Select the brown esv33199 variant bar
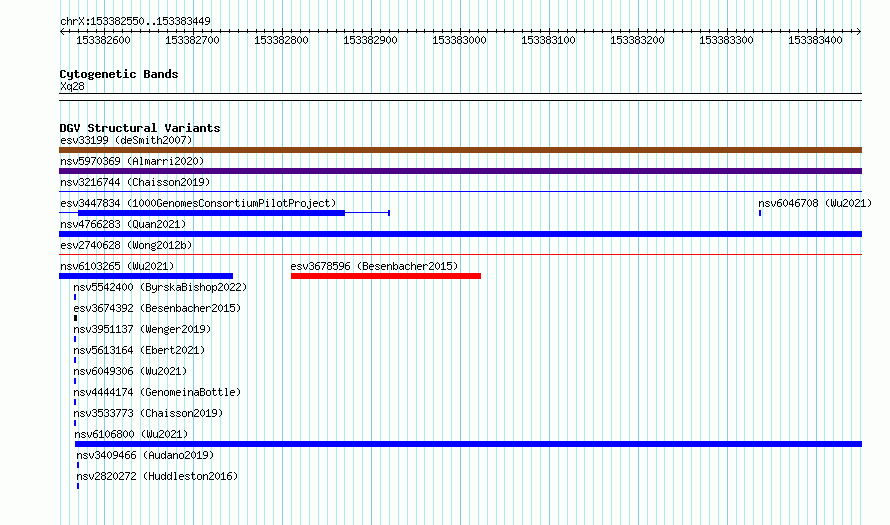 click(x=460, y=150)
